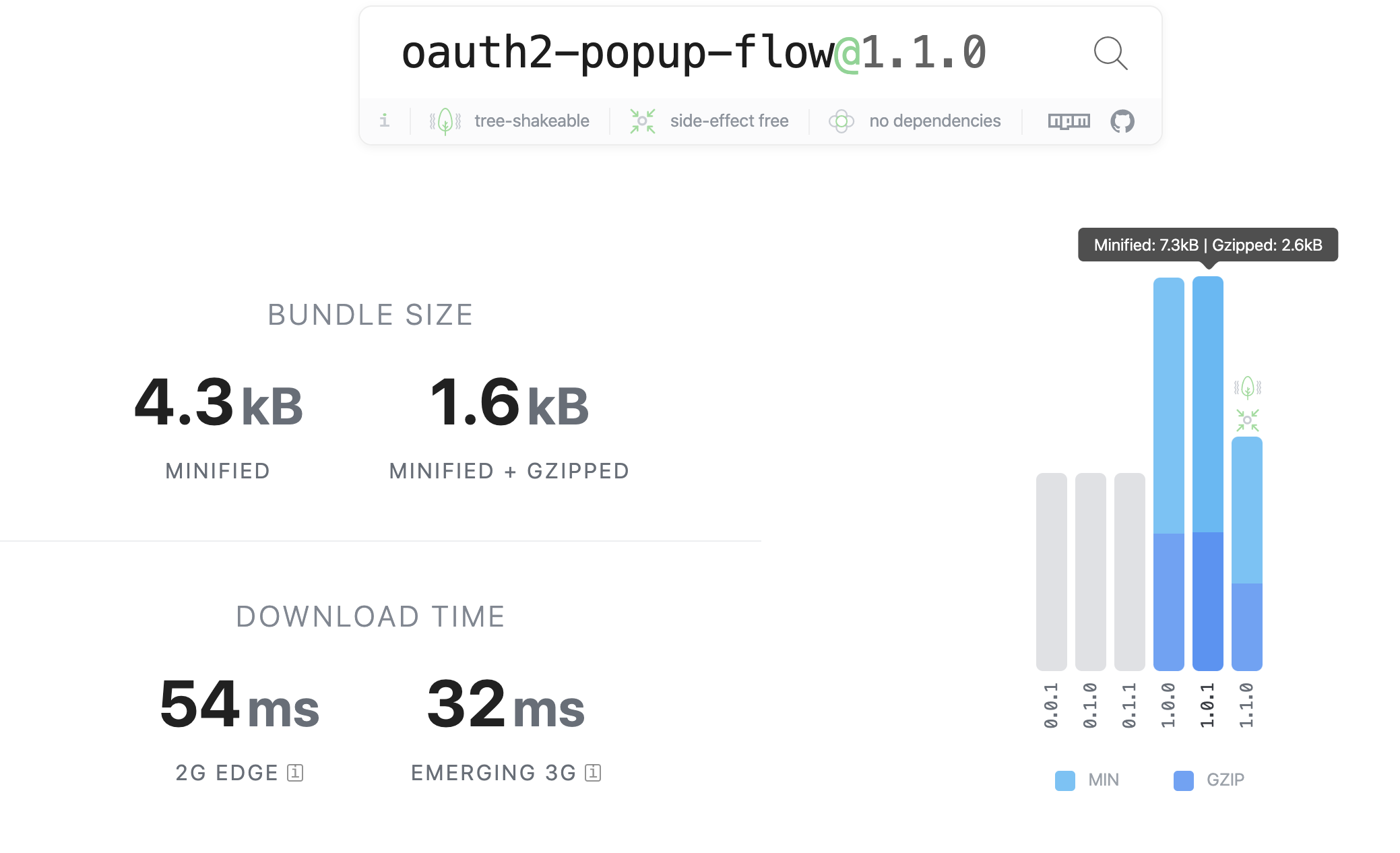The image size is (1400, 853).
Task: Open the GitHub repository icon
Action: [x=1122, y=121]
